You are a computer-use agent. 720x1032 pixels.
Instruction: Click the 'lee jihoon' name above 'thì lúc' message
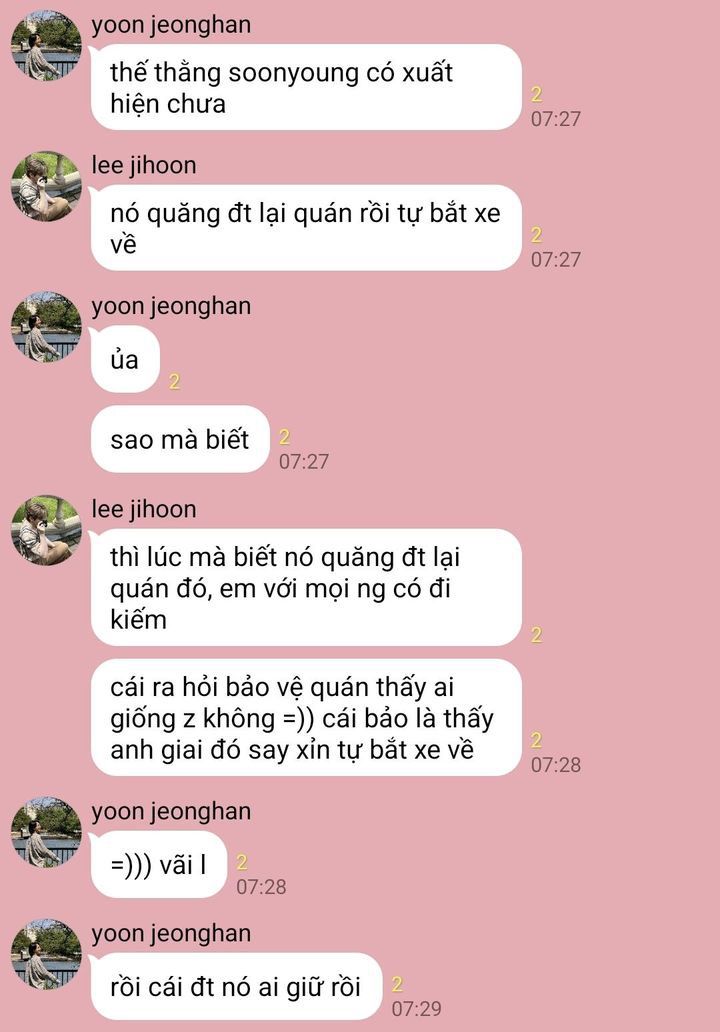143,509
